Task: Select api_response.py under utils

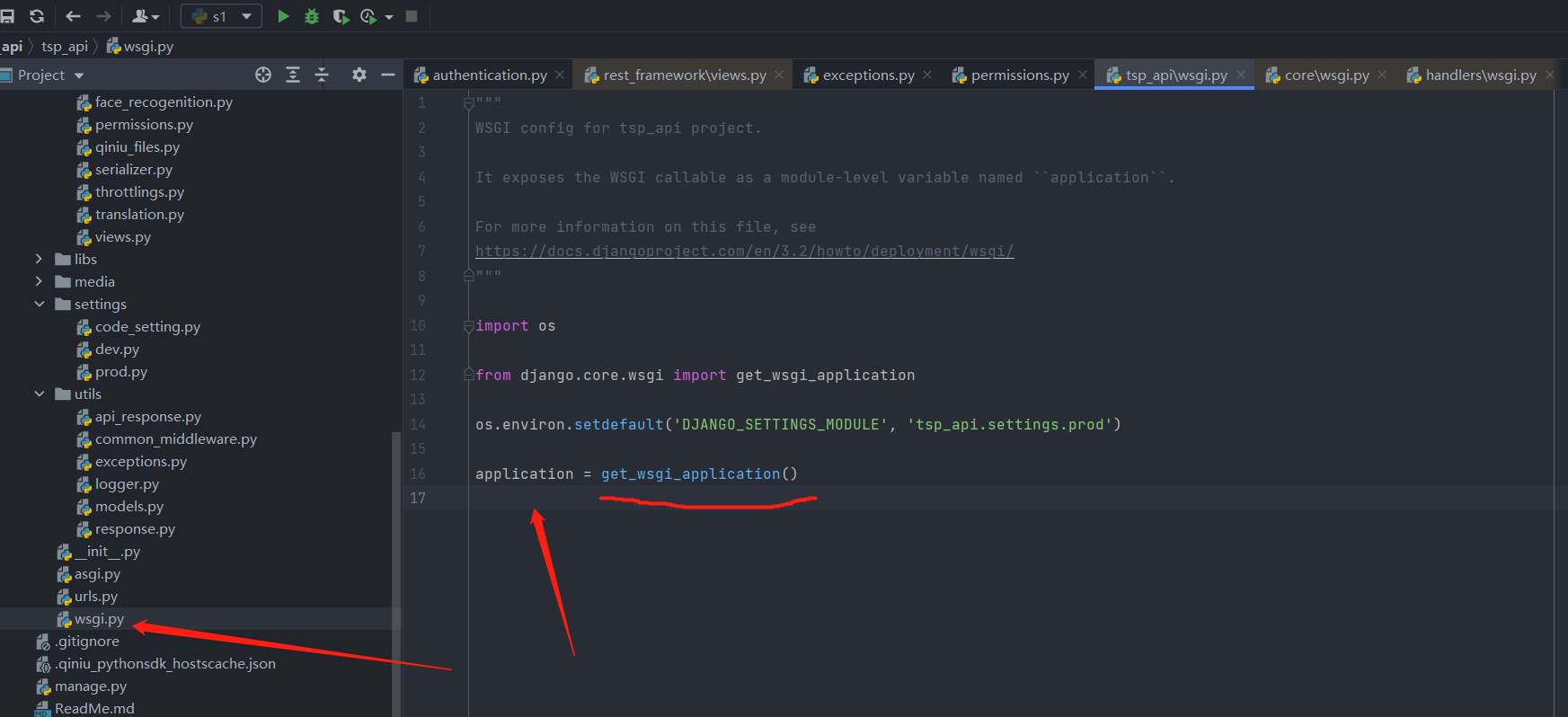Action: 148,417
